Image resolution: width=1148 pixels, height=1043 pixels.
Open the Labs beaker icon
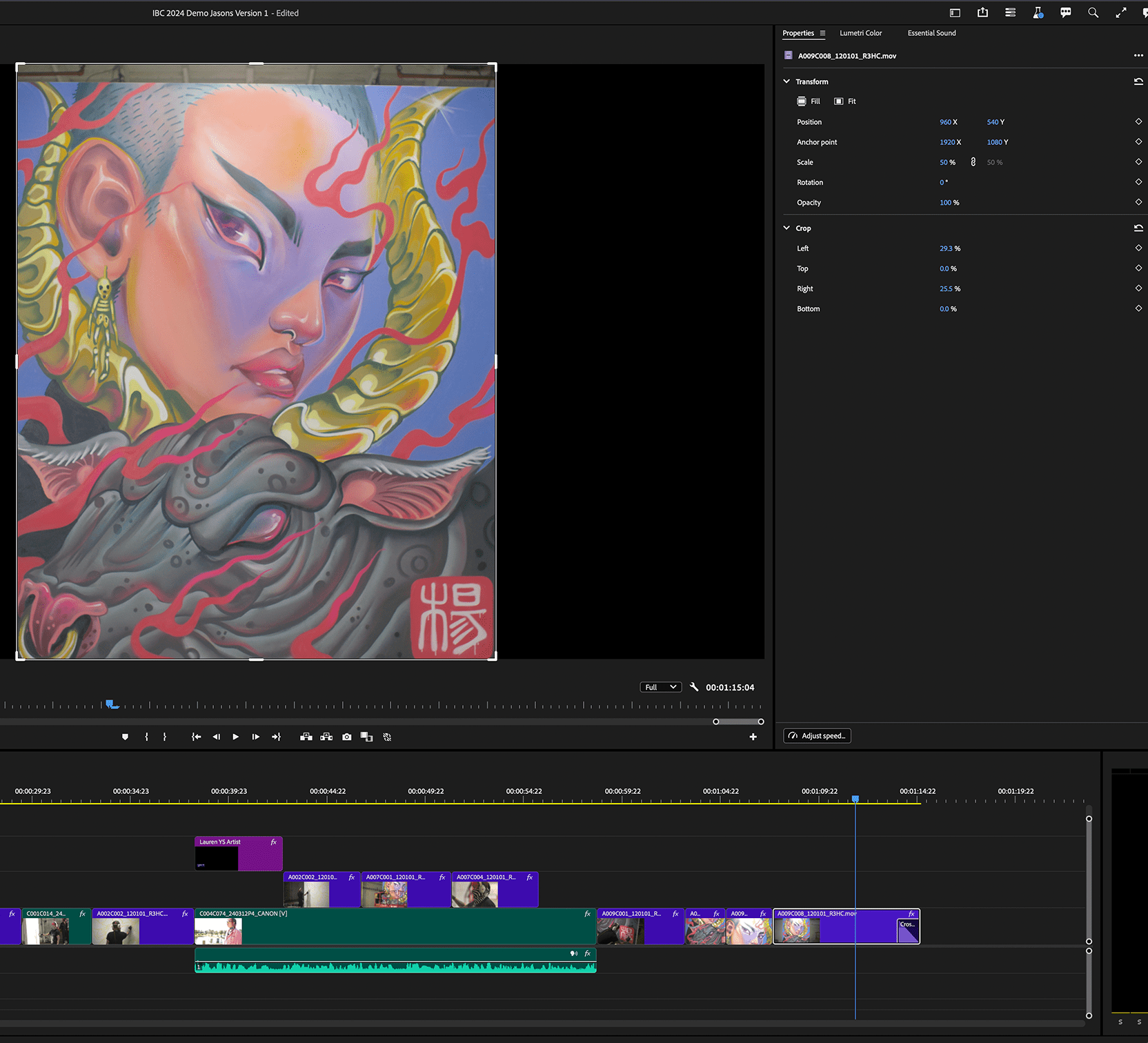tap(1038, 12)
